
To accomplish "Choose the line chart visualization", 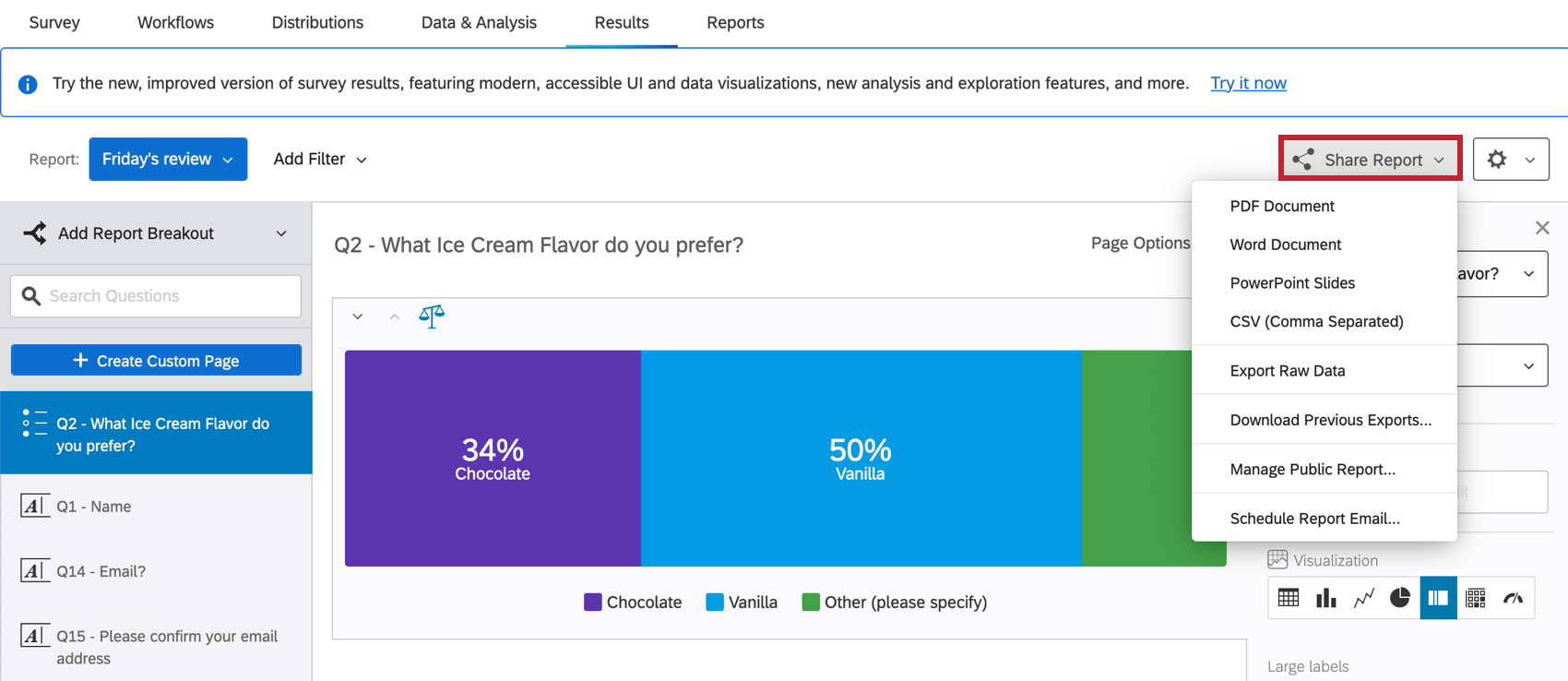I will (1364, 598).
